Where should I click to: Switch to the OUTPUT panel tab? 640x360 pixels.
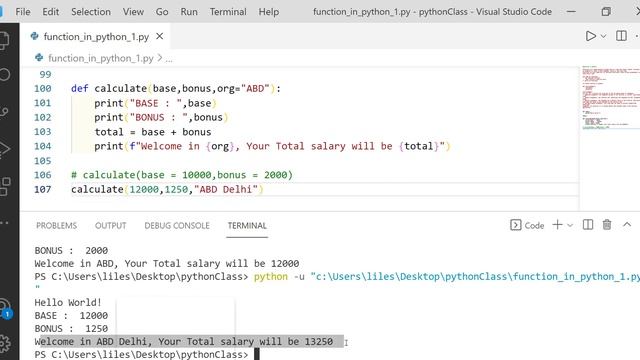(110, 226)
